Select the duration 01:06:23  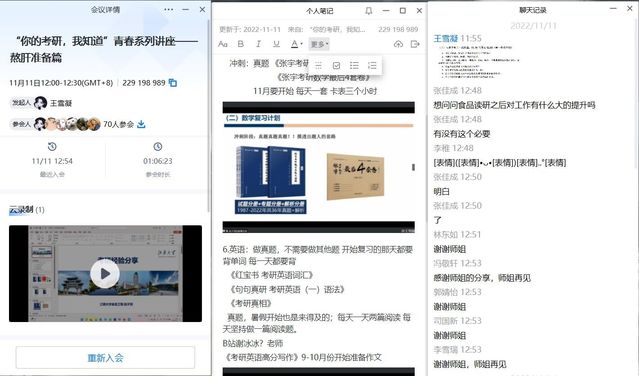coord(158,161)
